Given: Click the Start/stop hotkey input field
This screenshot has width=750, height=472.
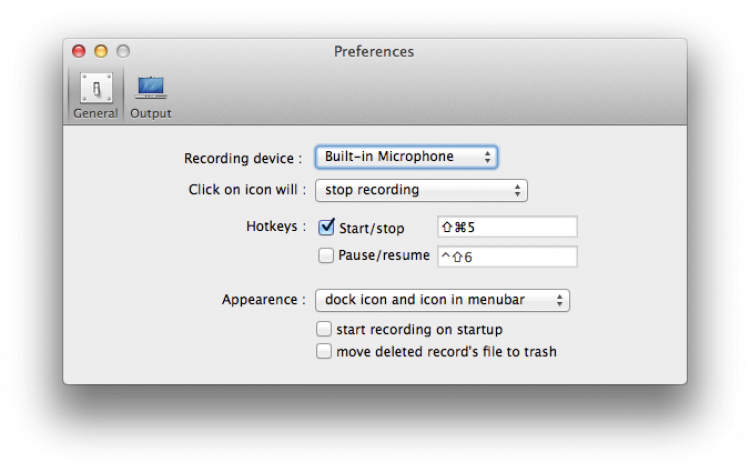Looking at the screenshot, I should pyautogui.click(x=507, y=227).
